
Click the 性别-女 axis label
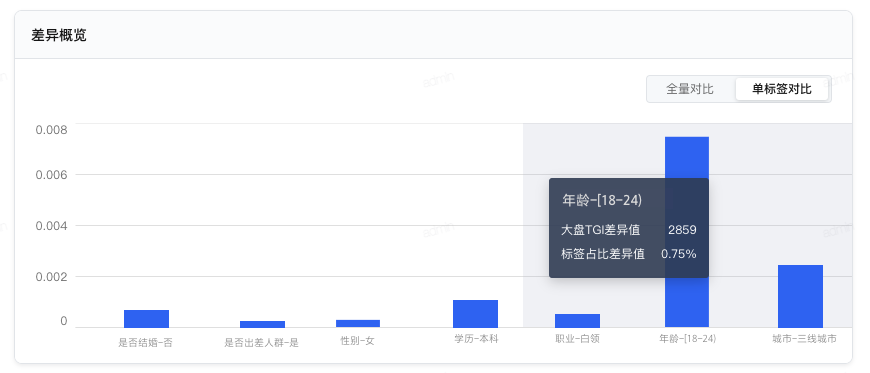pos(357,341)
